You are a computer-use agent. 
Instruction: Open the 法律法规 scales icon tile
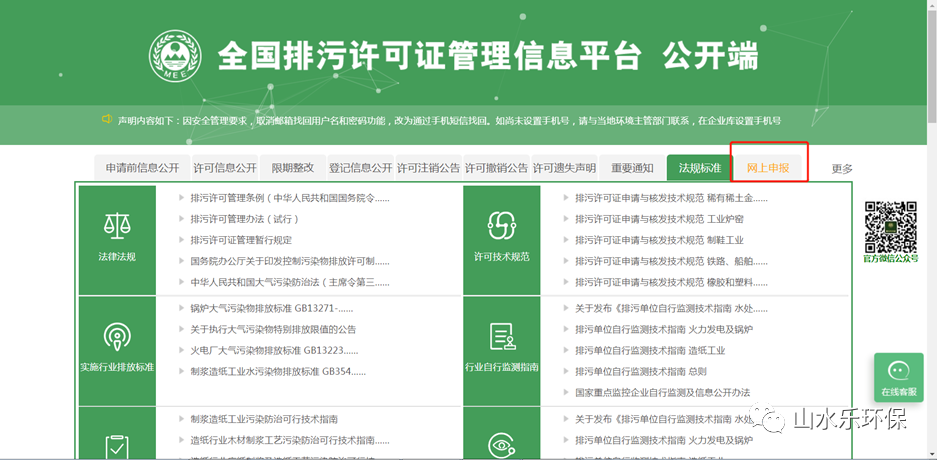pos(117,240)
